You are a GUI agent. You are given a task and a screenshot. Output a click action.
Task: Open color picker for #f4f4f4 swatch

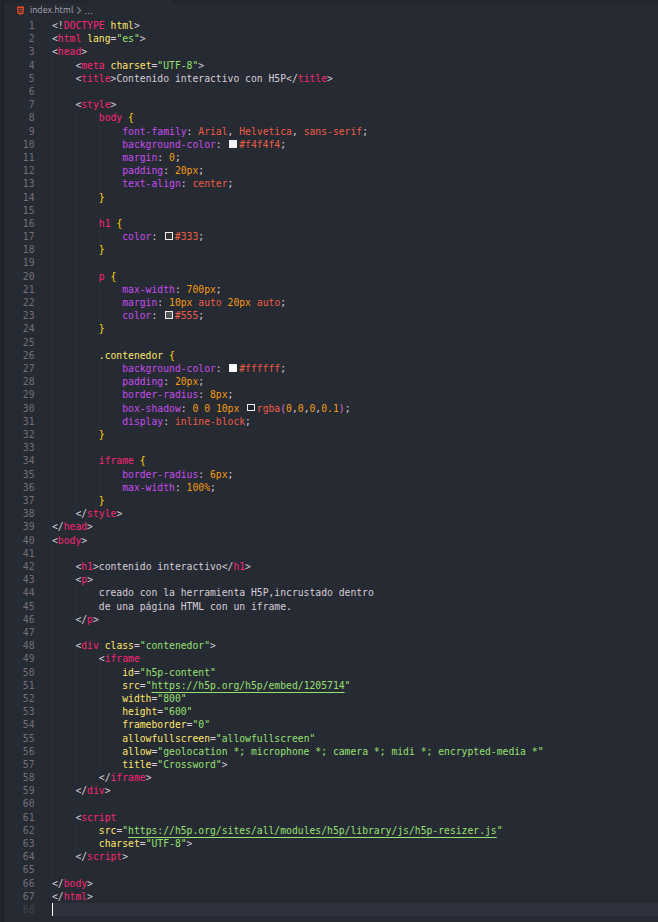pyautogui.click(x=233, y=144)
